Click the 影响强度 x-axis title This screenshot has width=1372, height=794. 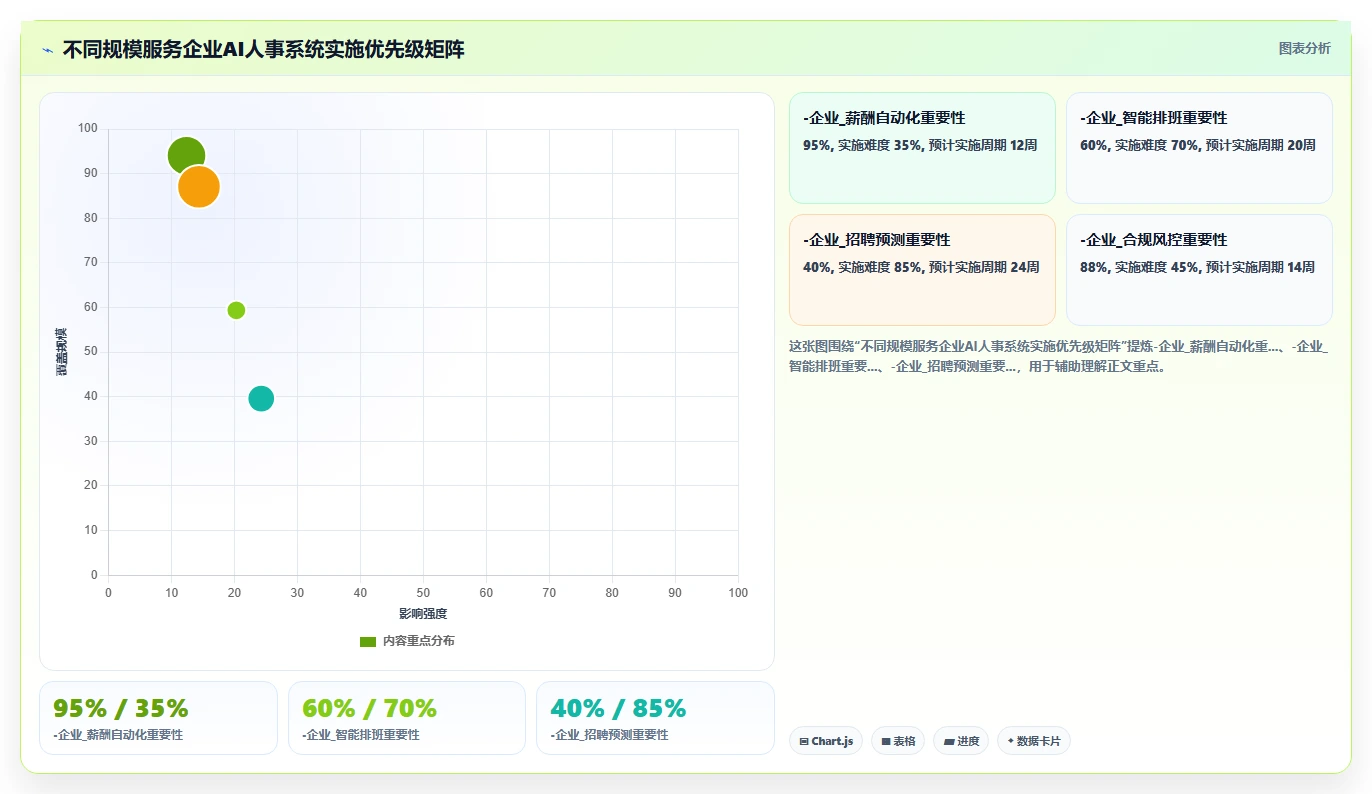click(423, 613)
